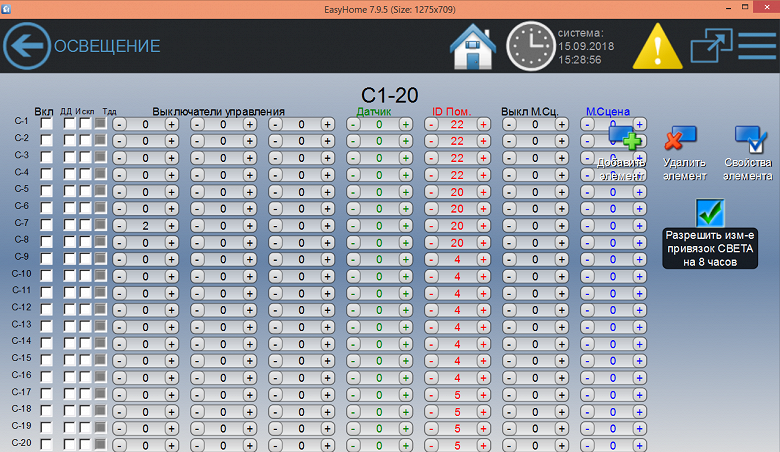
Task: Go back using the arrow icon
Action: (26, 46)
